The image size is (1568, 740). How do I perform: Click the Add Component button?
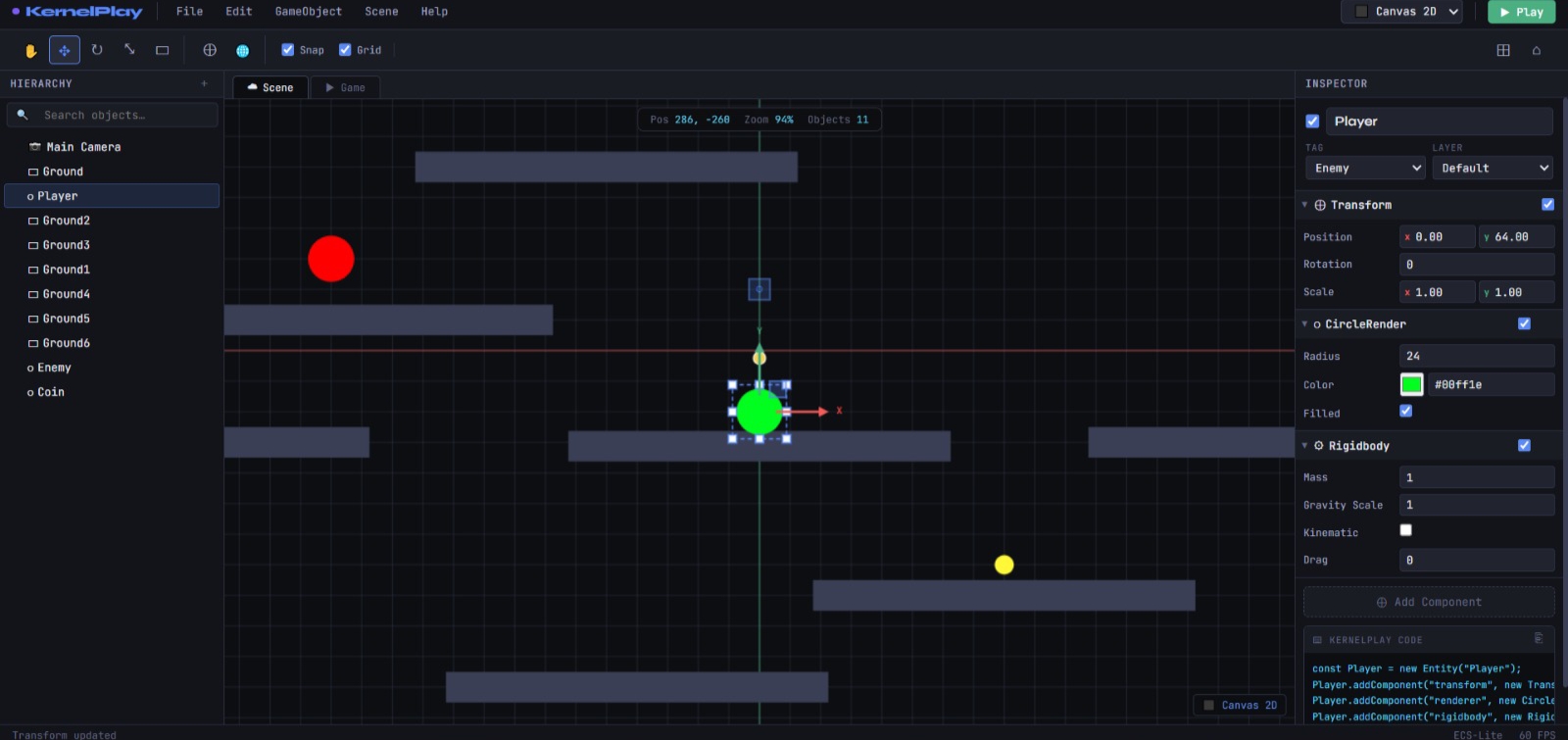pos(1429,602)
